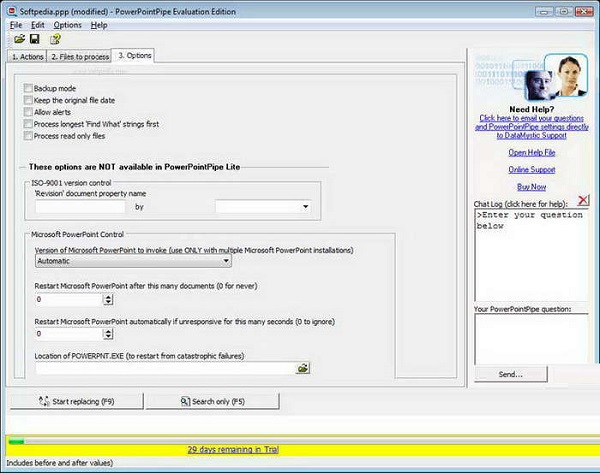Click the POWERPNT.EXE browse folder icon
This screenshot has height=473, width=600.
click(303, 368)
